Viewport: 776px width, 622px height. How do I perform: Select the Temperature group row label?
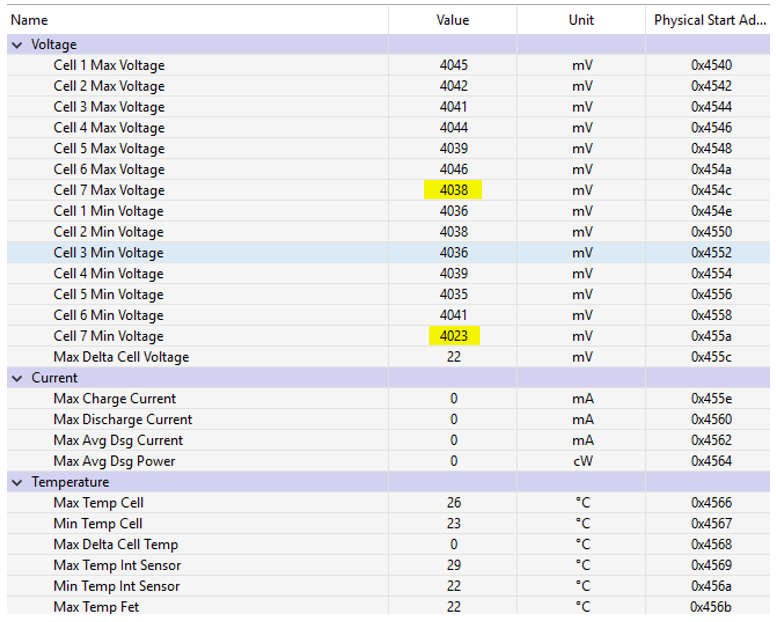[x=70, y=482]
